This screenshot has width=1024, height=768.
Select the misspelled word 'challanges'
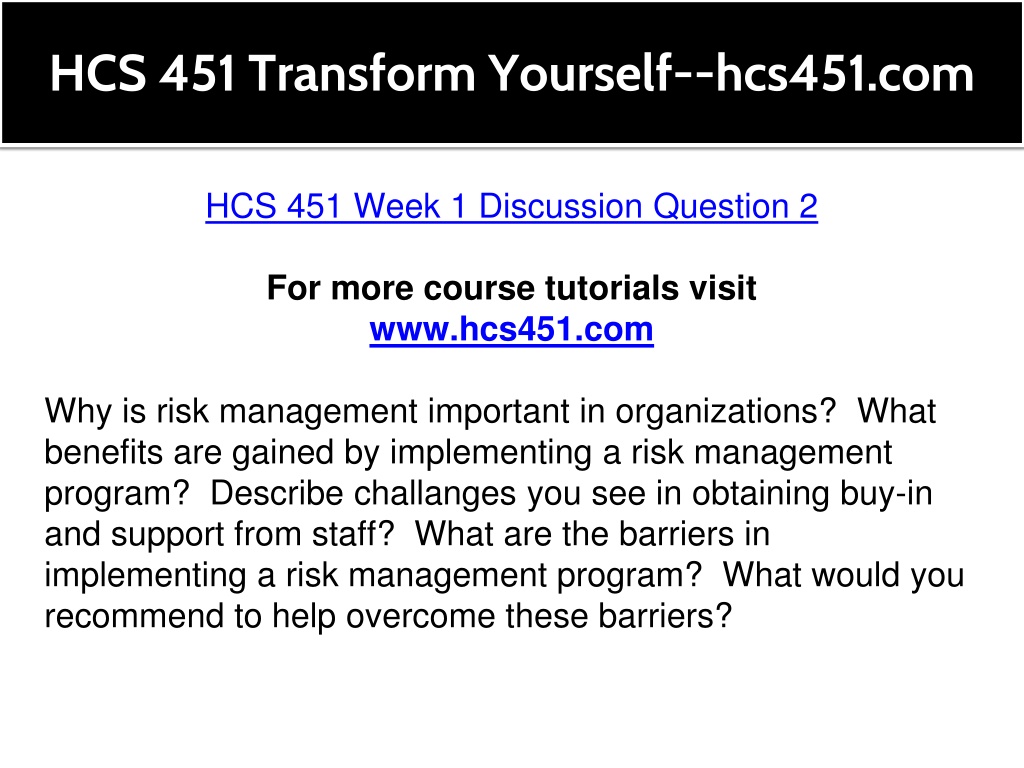(x=435, y=494)
